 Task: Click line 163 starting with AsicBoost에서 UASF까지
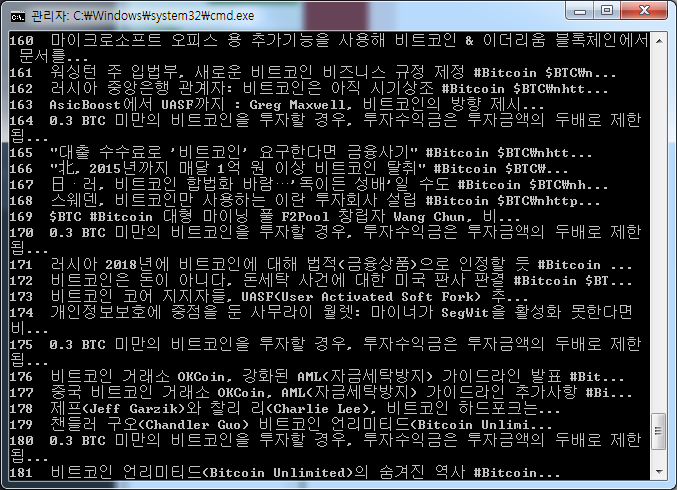click(277, 104)
